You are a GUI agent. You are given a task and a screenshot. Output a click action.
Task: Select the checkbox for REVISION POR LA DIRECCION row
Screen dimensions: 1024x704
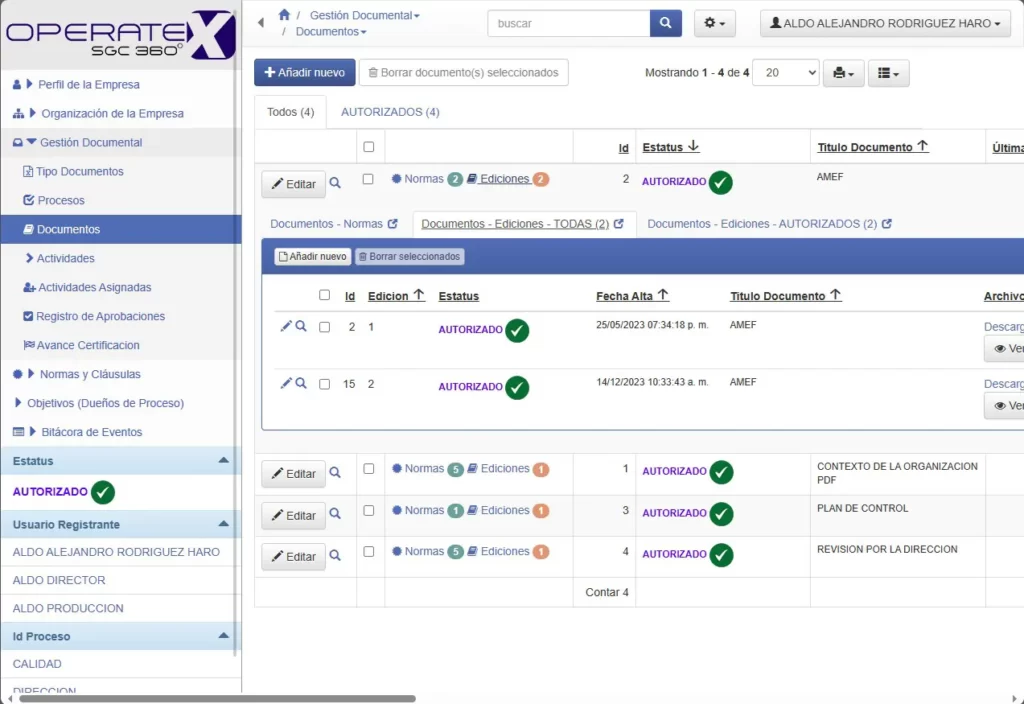(368, 551)
